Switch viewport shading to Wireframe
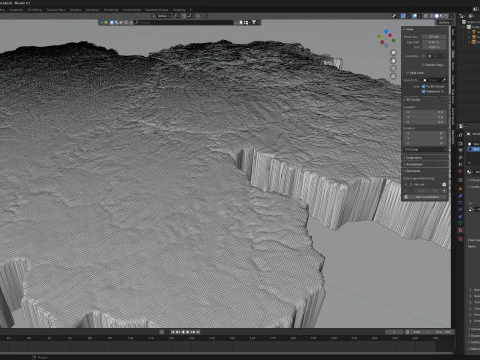 432,16
